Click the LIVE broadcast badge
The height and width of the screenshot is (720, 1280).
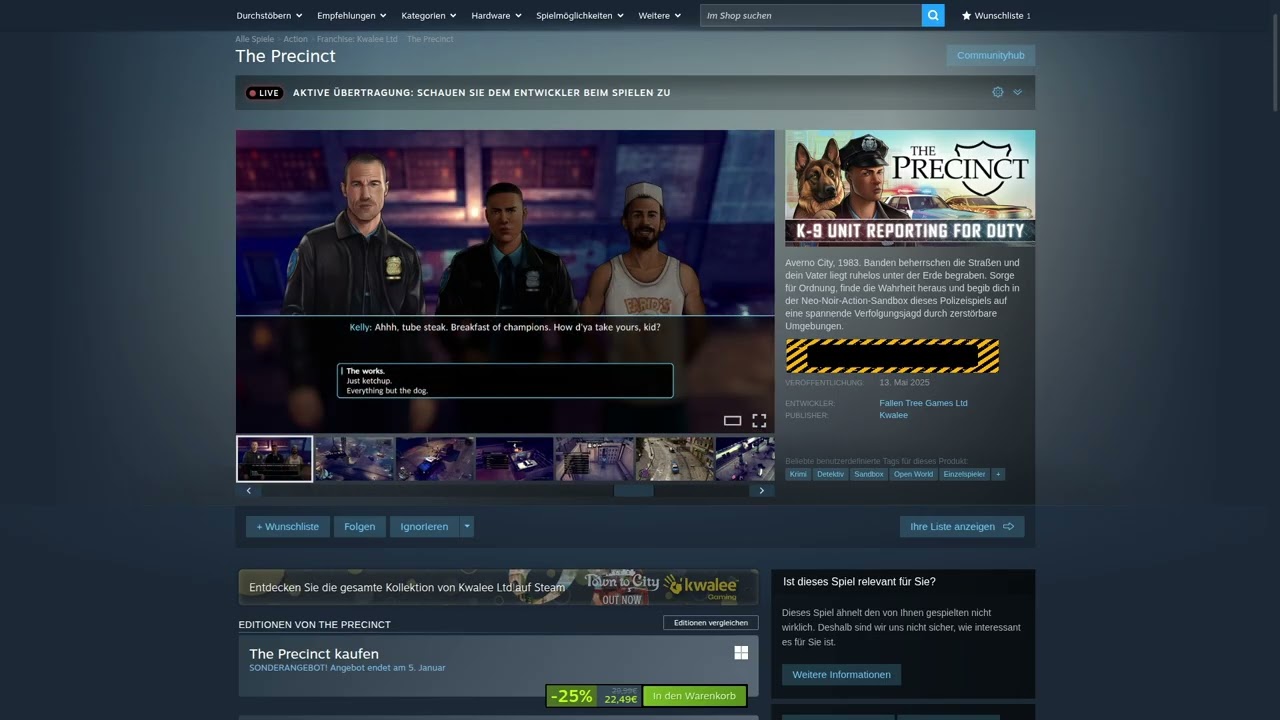pos(265,93)
